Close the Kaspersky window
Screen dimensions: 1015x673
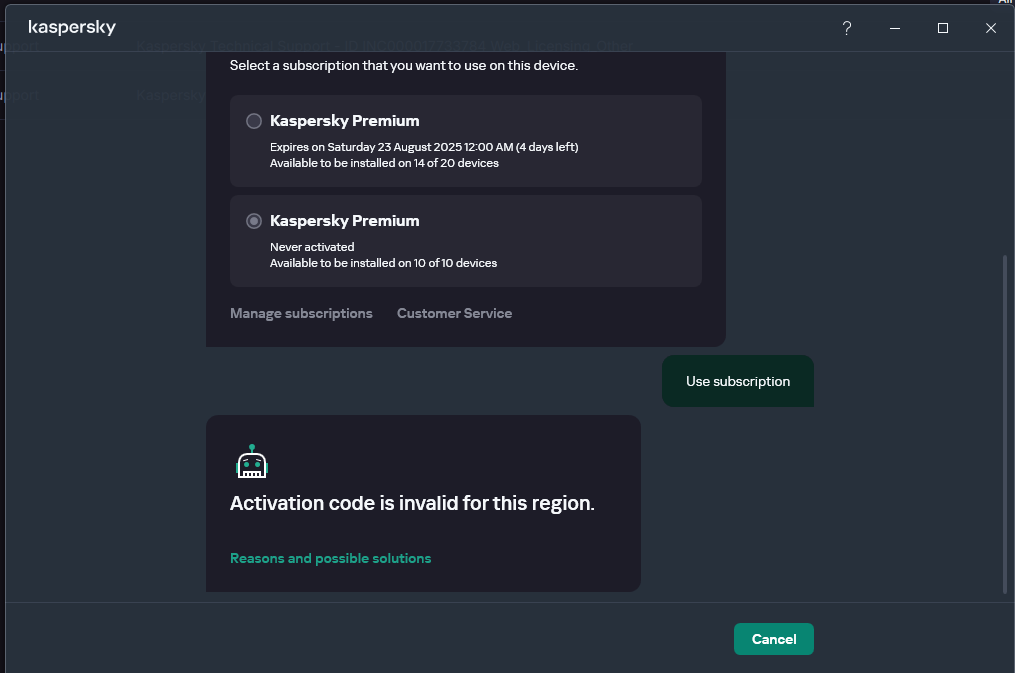click(x=990, y=28)
